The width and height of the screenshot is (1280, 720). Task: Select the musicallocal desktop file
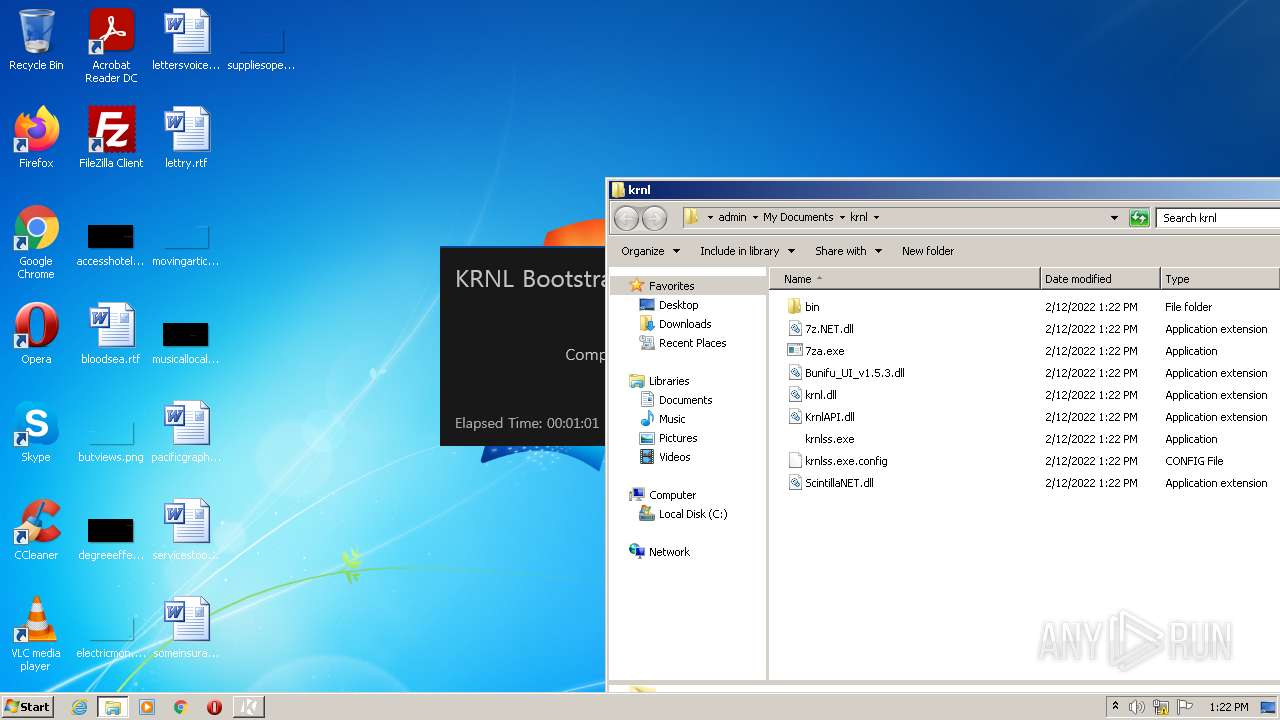(x=186, y=343)
